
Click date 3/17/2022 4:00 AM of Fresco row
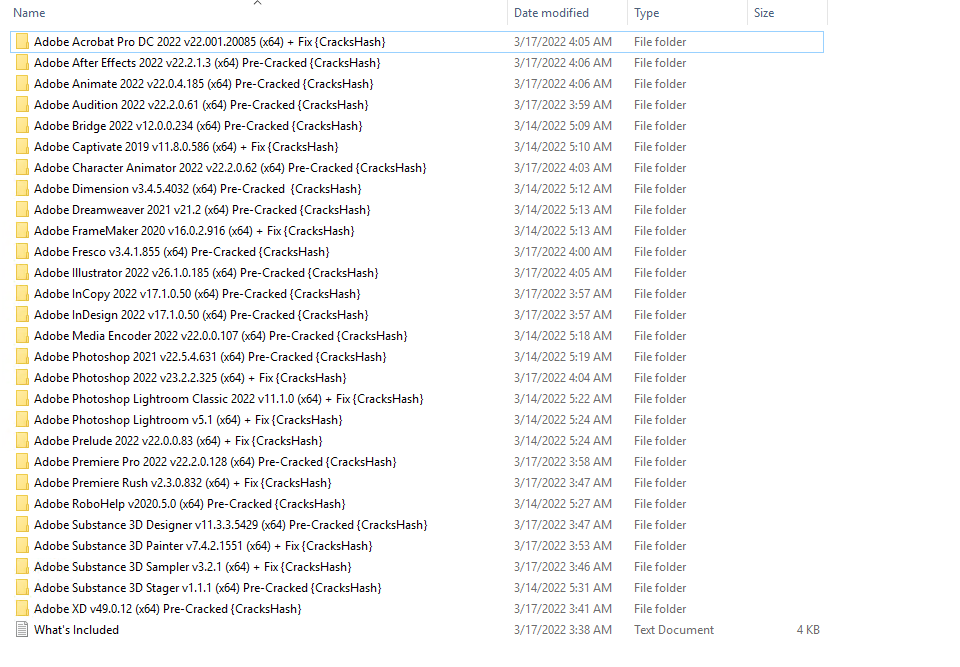click(x=563, y=252)
